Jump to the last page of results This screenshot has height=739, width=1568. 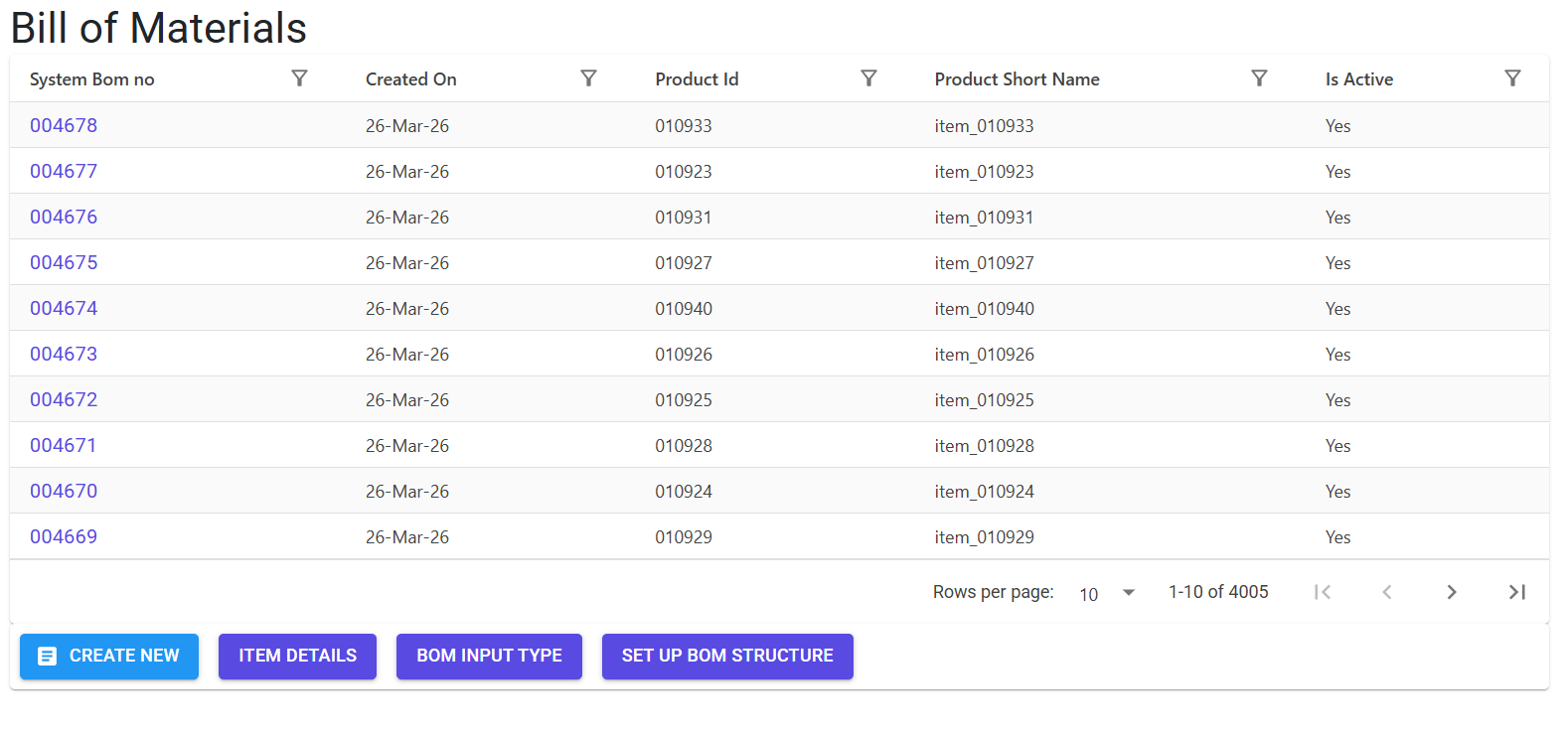[1516, 592]
